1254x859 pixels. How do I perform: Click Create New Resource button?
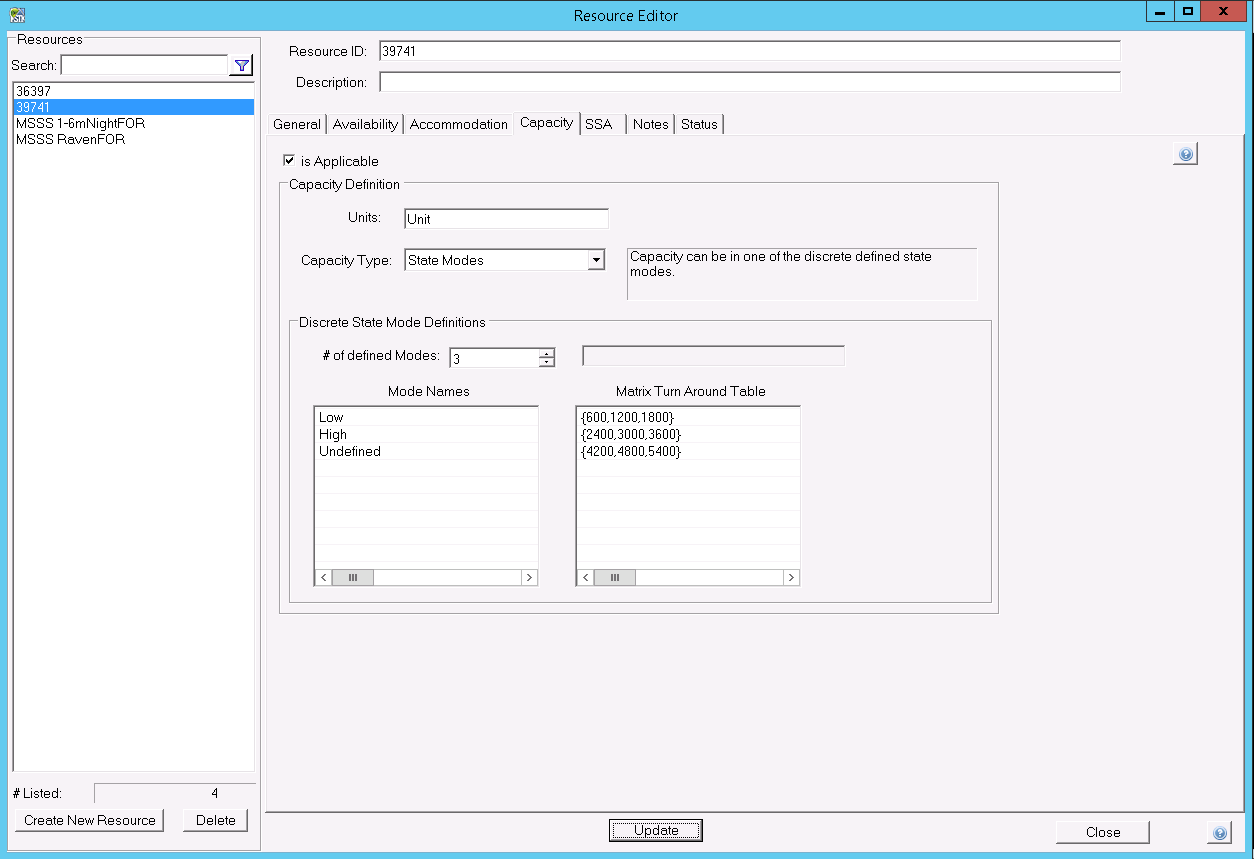click(90, 820)
